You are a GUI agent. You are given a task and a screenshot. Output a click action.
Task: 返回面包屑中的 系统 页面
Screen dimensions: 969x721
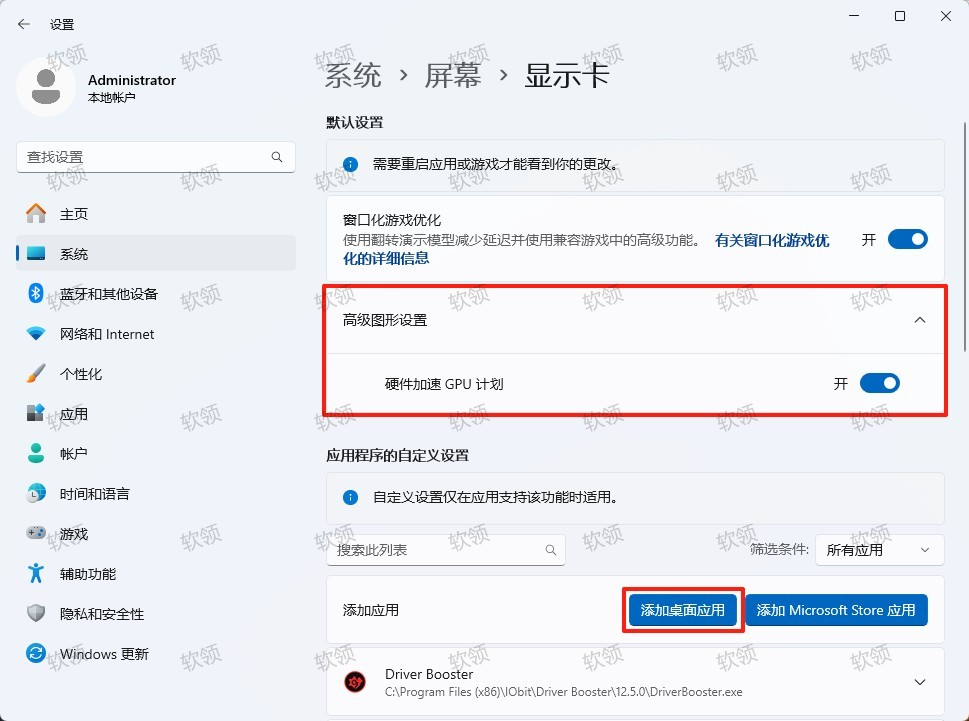click(351, 74)
